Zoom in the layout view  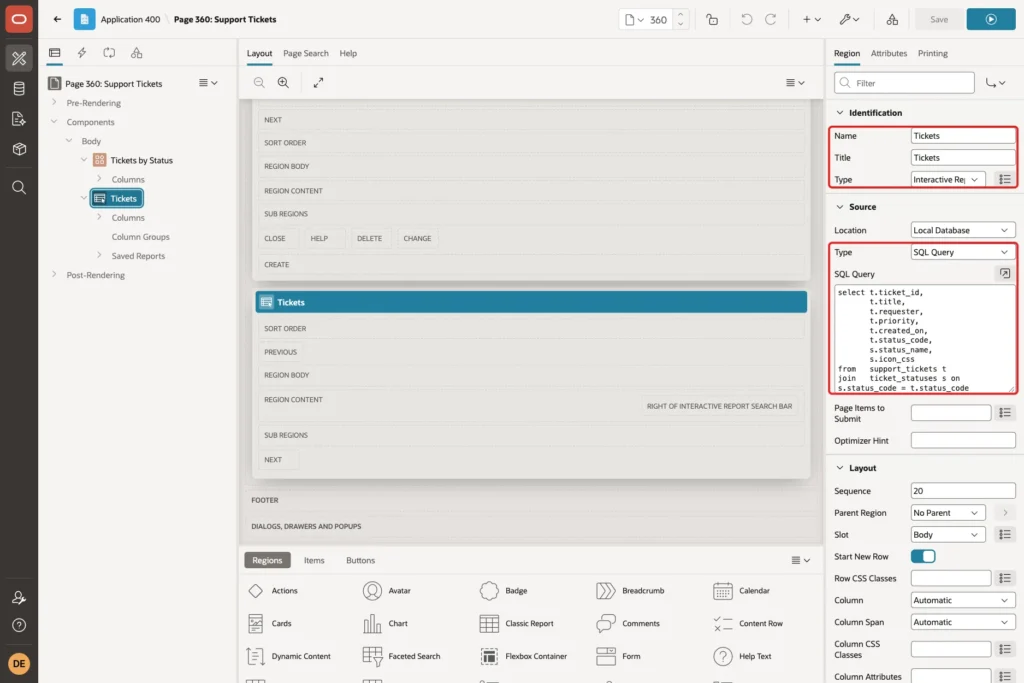283,83
